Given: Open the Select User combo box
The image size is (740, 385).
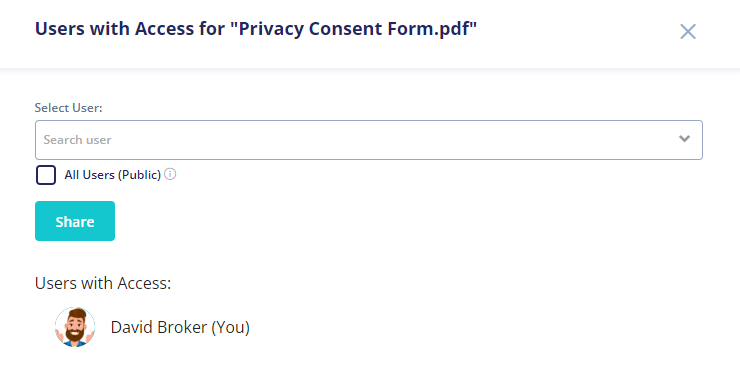Looking at the screenshot, I should [x=369, y=140].
